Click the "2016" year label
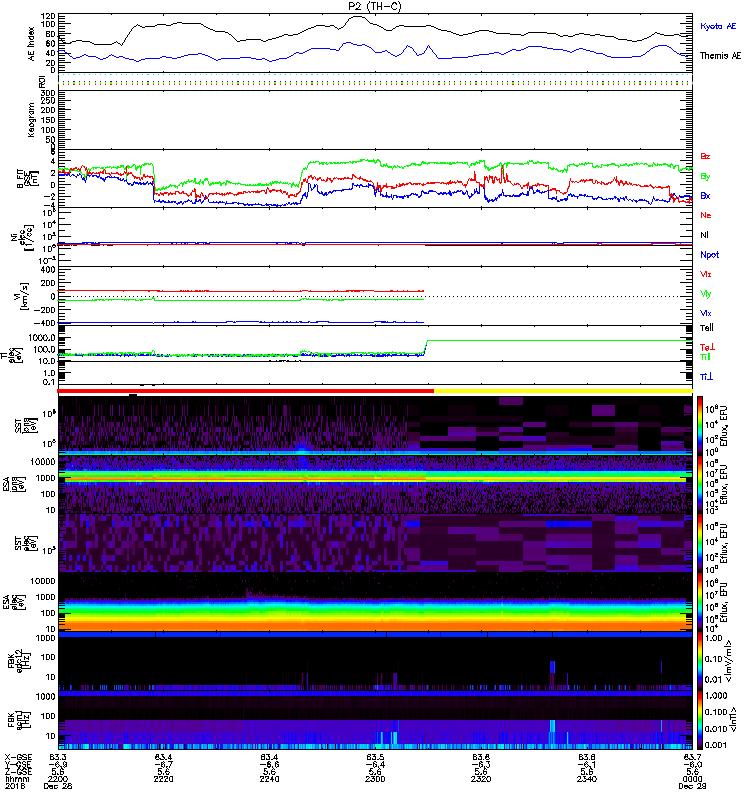 [x=15, y=786]
